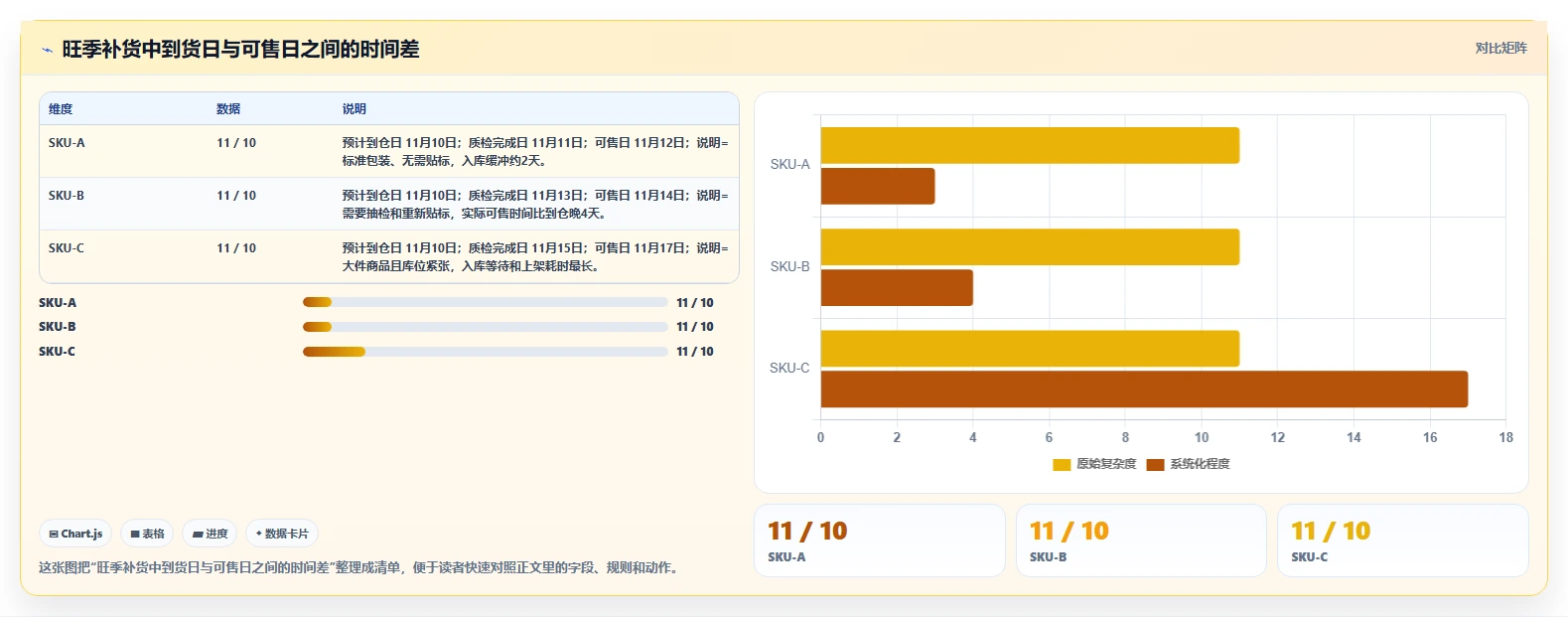Click the SKU-C label on the chart axis
1568x617 pixels.
(789, 368)
